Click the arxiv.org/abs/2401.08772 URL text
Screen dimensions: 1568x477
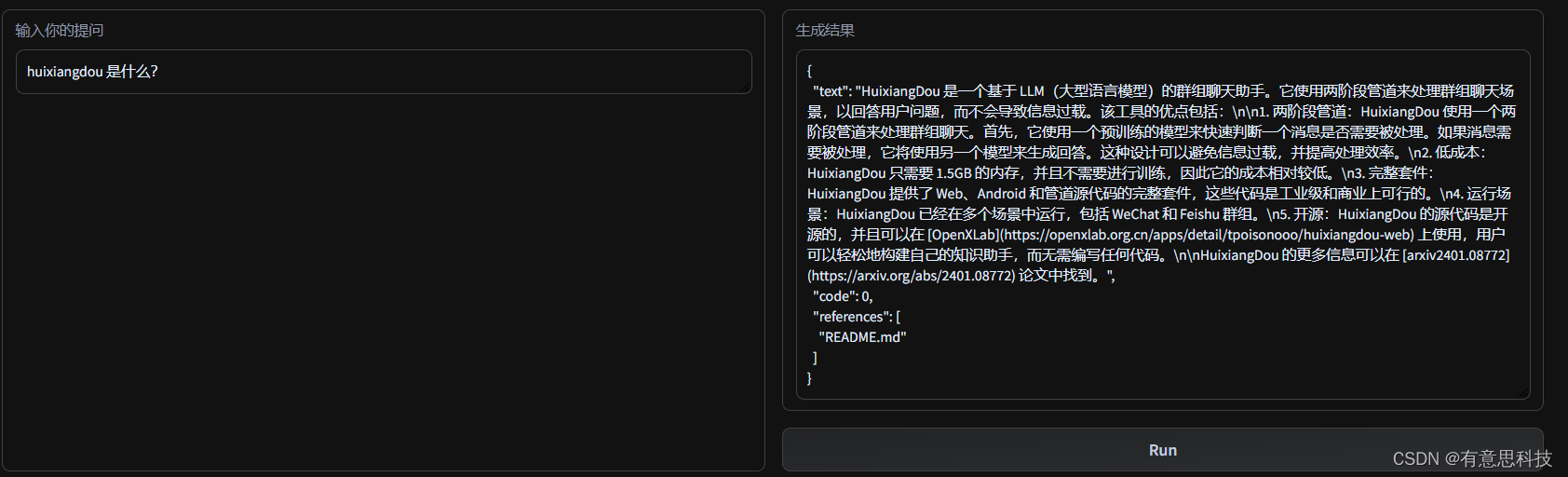tap(912, 276)
